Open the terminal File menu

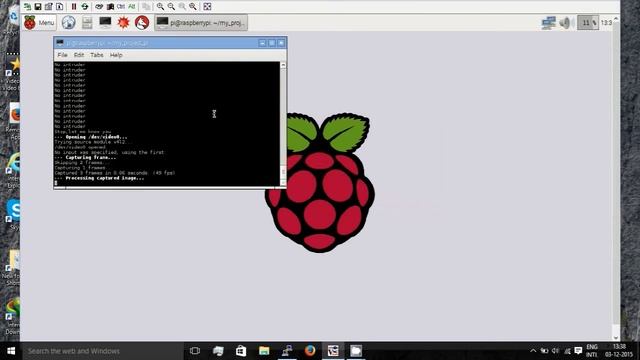(x=62, y=55)
